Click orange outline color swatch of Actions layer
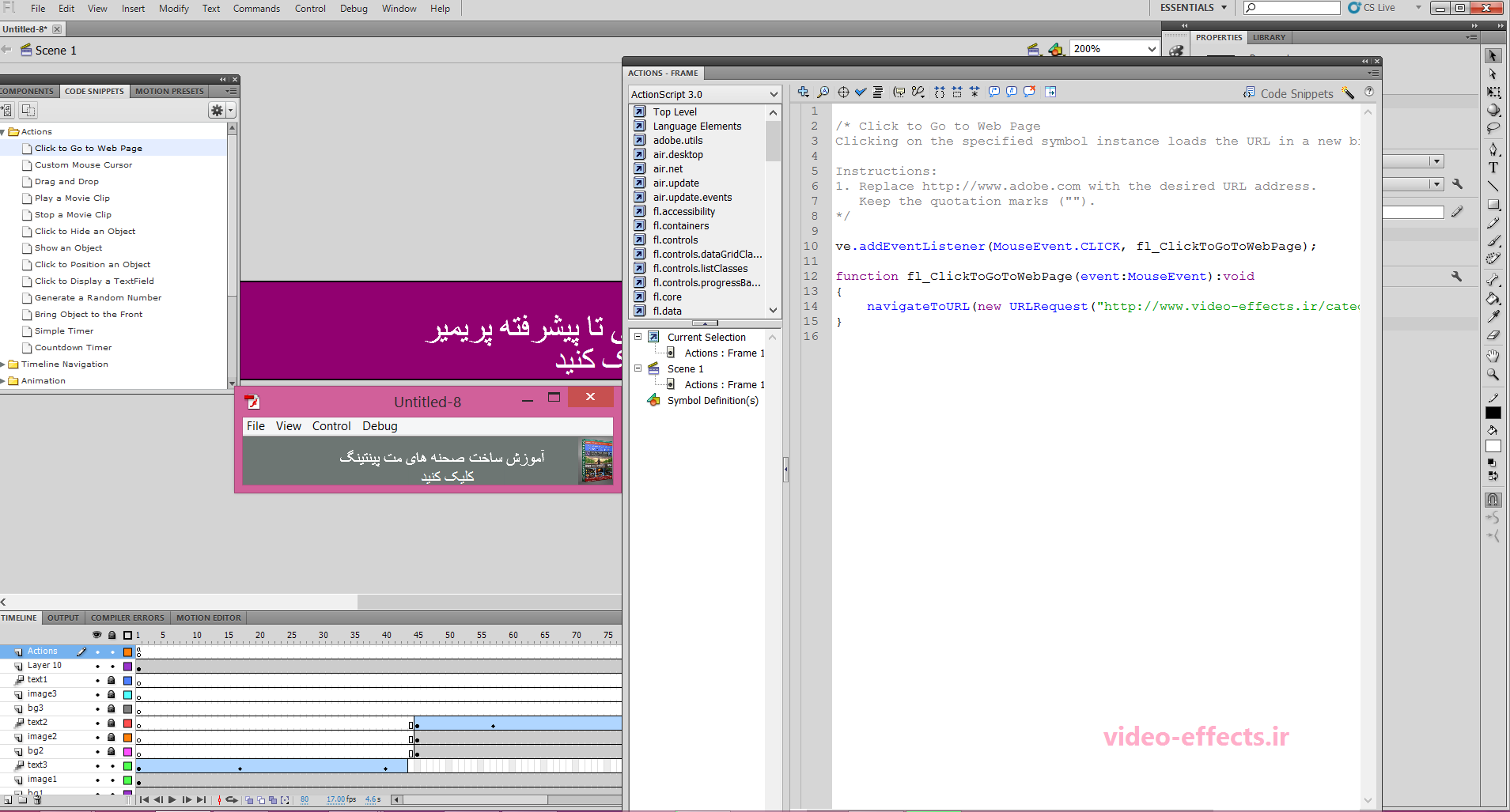The image size is (1510, 812). [x=127, y=652]
